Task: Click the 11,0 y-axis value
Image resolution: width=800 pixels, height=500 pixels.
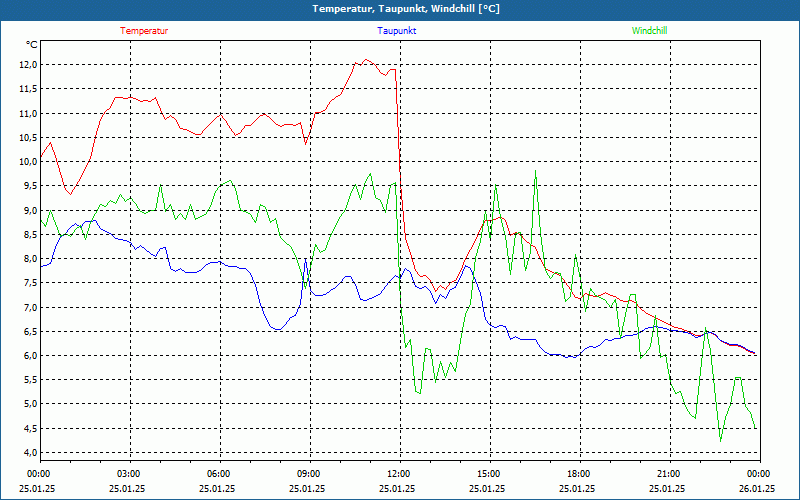Action: (x=29, y=113)
